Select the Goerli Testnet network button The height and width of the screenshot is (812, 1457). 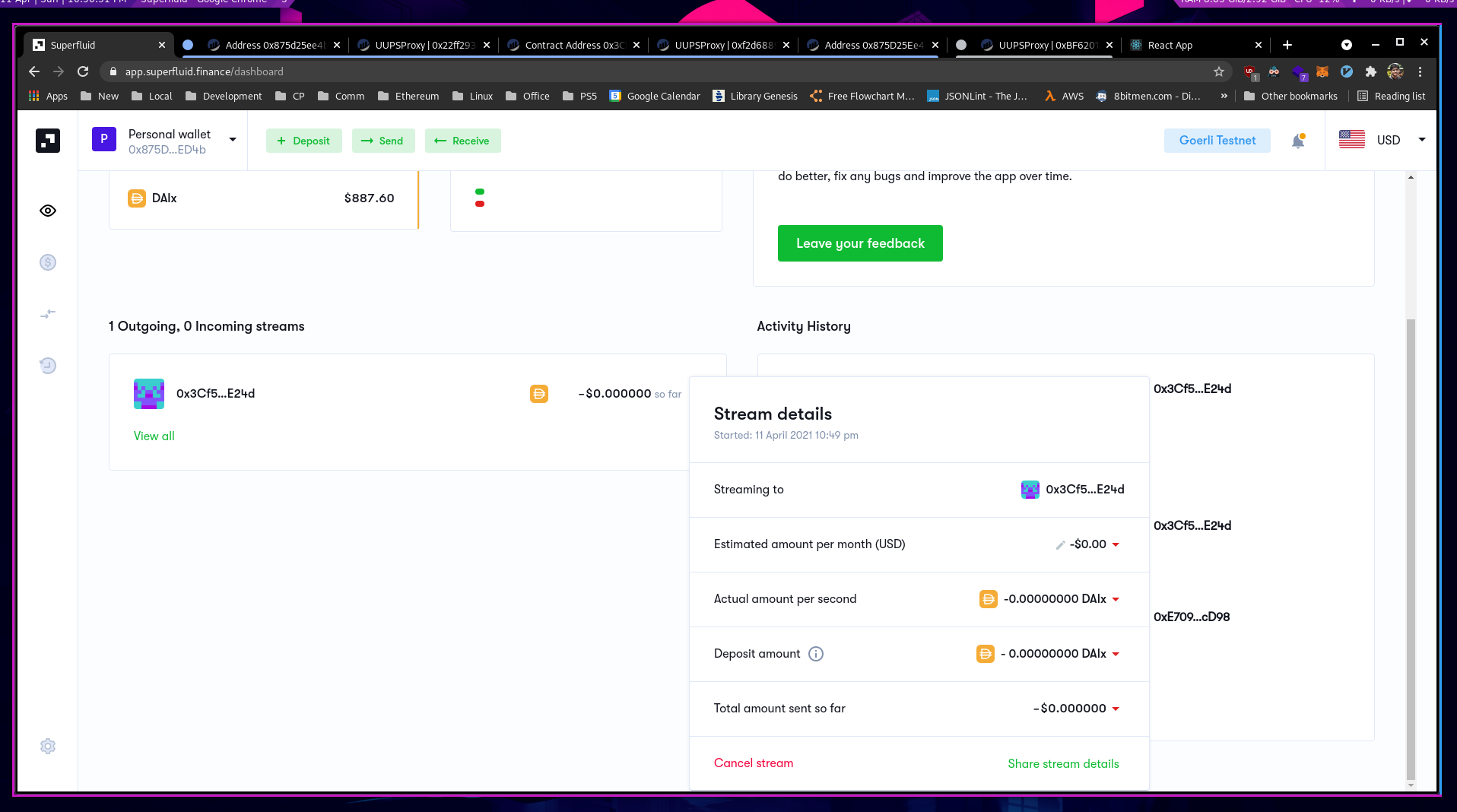click(x=1217, y=141)
